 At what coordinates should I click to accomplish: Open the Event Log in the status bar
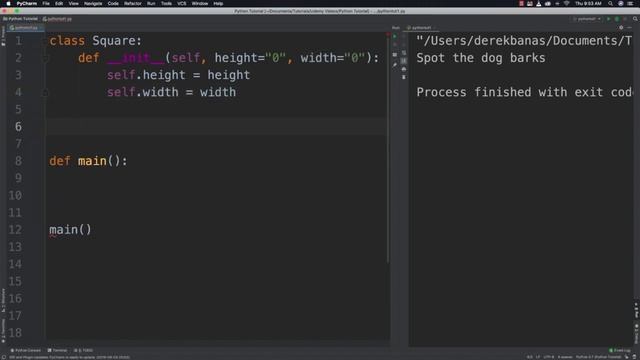(620, 350)
